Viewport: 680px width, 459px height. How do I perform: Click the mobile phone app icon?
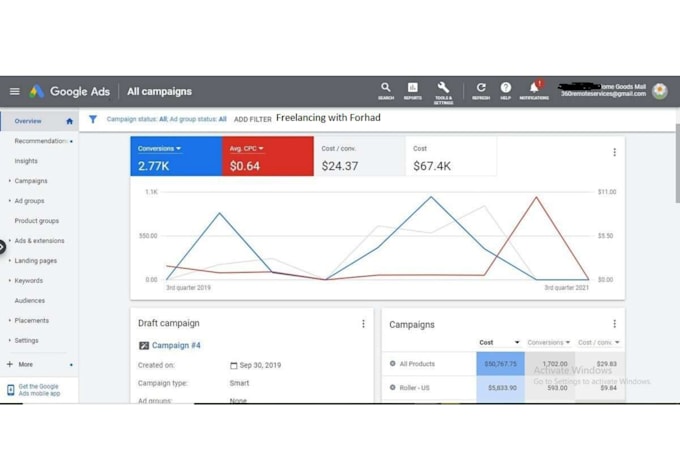pos(11,390)
